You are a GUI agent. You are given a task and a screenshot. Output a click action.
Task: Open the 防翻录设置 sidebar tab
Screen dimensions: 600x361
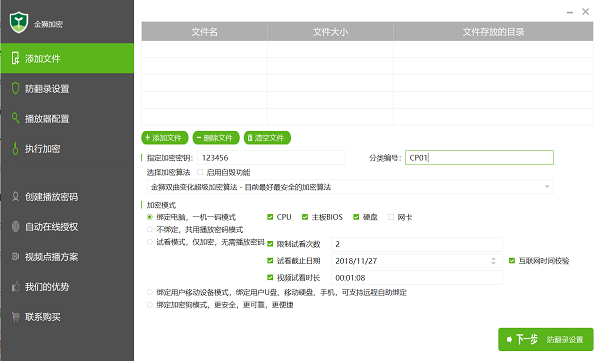coord(67,88)
